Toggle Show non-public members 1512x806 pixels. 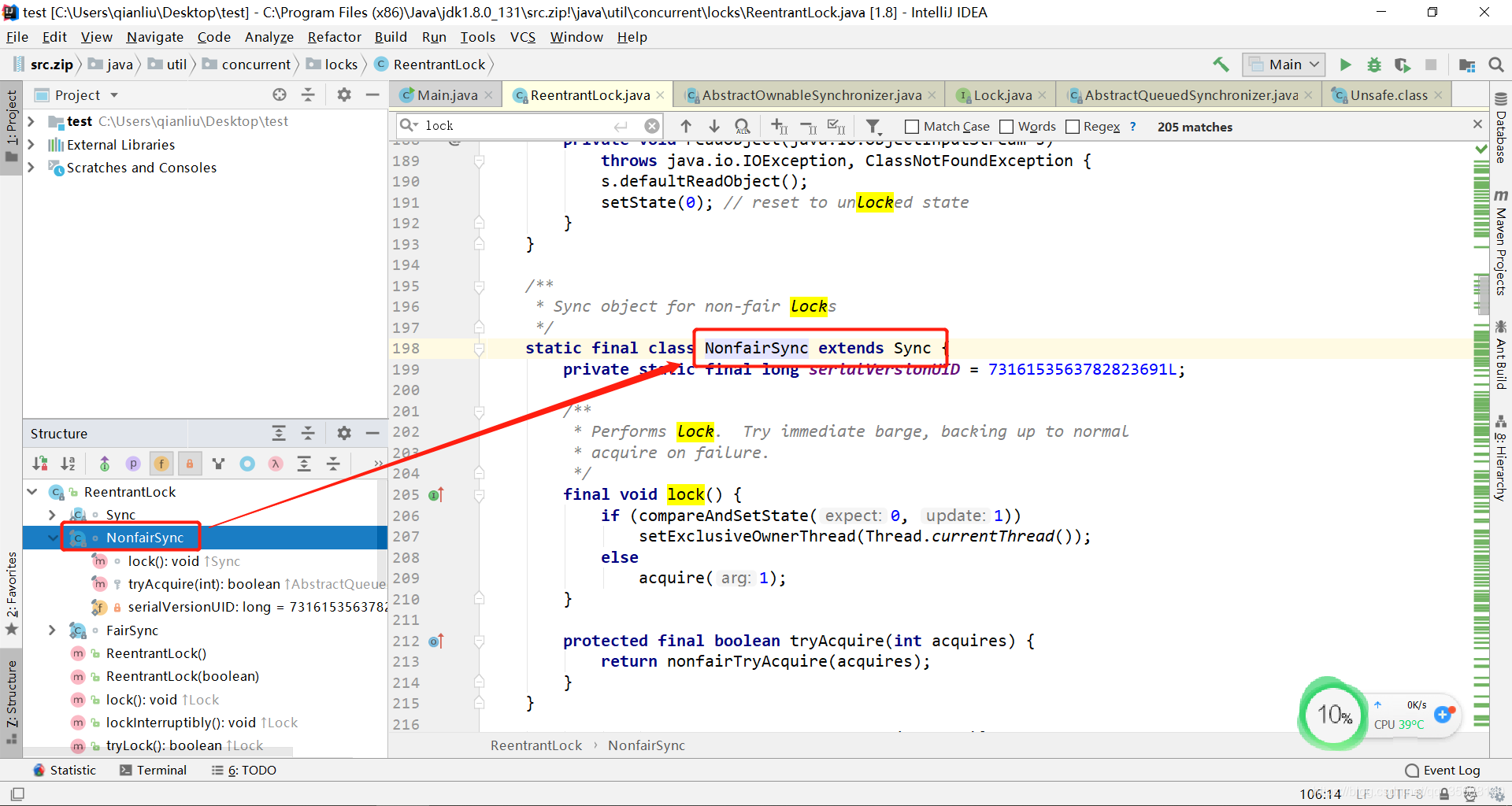tap(190, 464)
